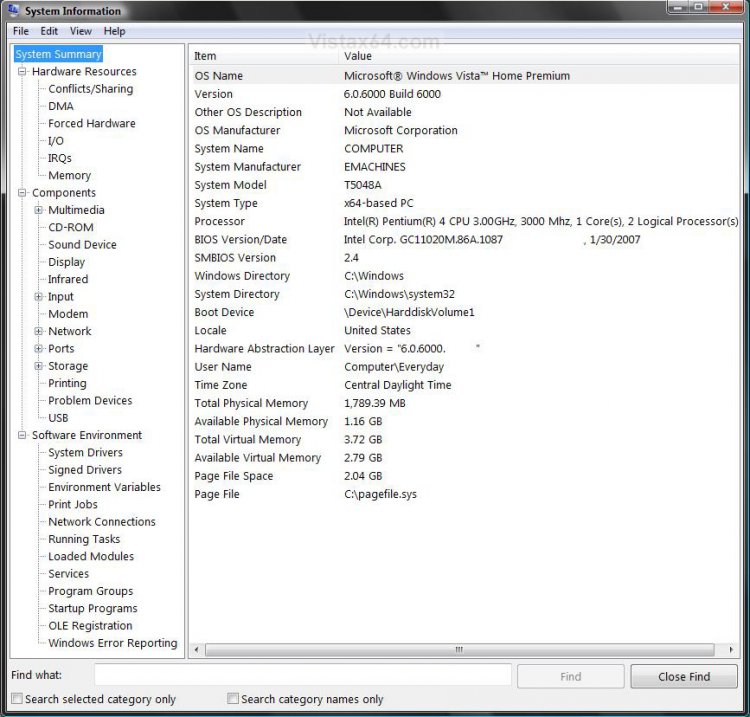The width and height of the screenshot is (750, 717).
Task: Click the horizontal scrollbar thumb
Action: coord(459,650)
